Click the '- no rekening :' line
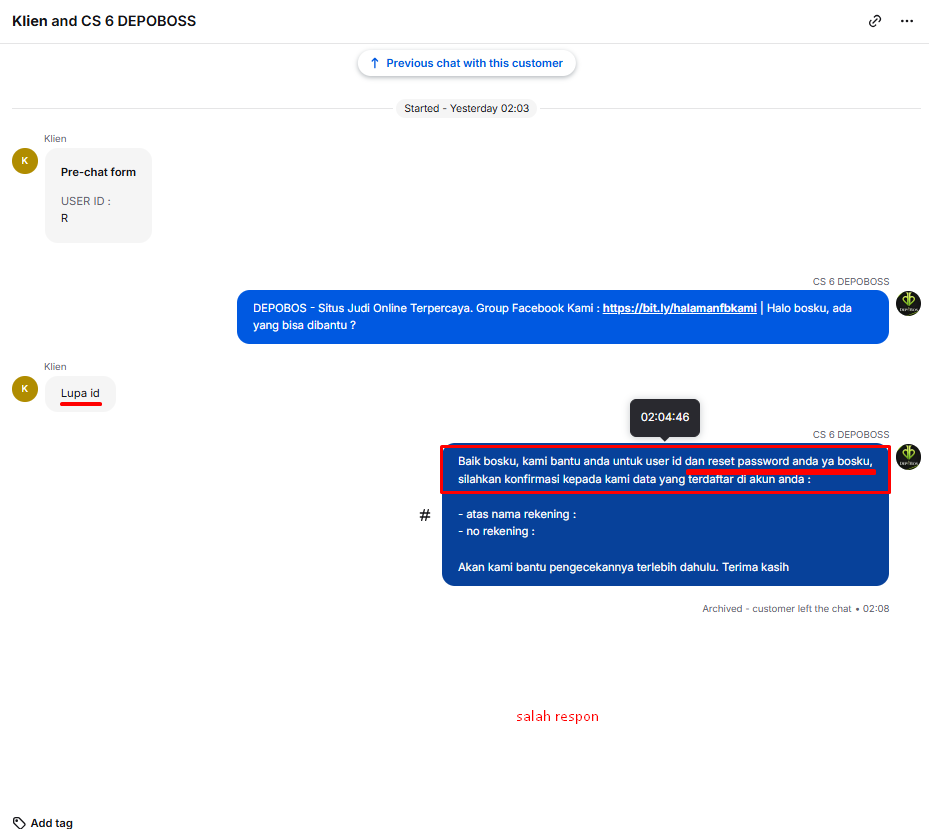Screen dimensions: 929x829 [x=496, y=532]
